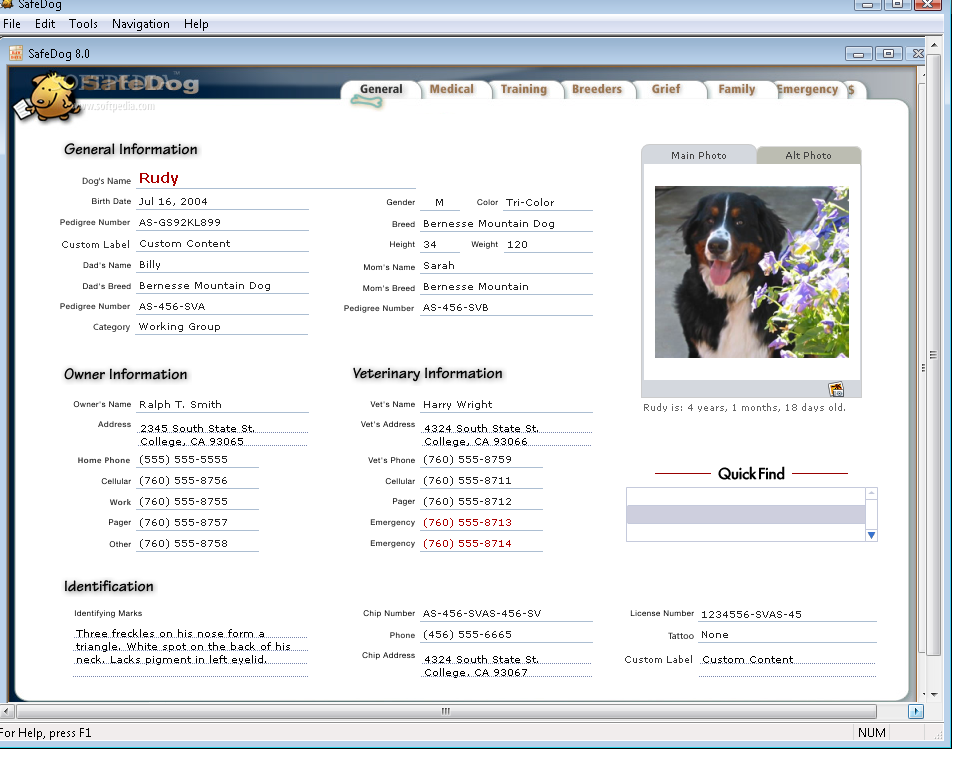Viewport: 964px width, 763px height.
Task: Click the SafeDog dog mascot logo
Action: coord(50,97)
